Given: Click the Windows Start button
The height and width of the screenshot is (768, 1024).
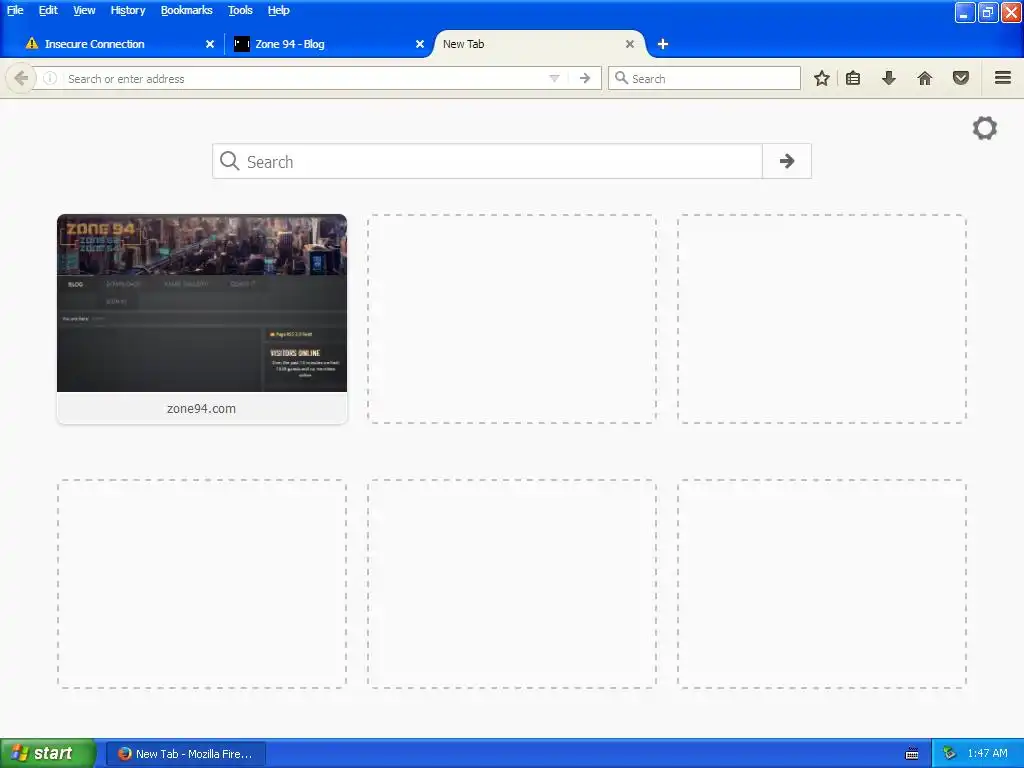Looking at the screenshot, I should pos(47,754).
